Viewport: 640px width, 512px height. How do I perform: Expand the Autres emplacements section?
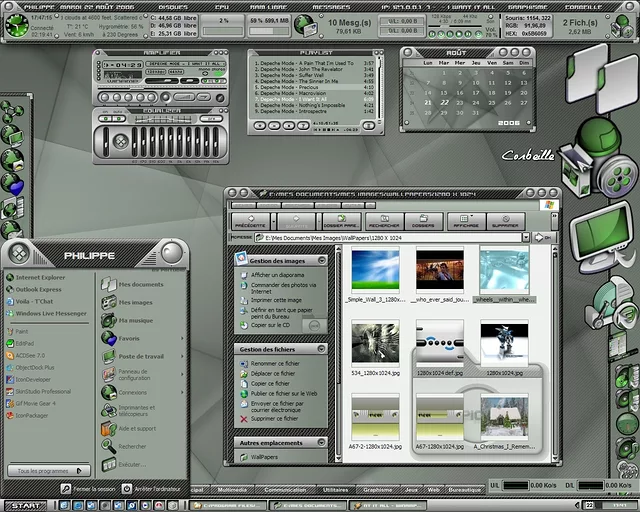321,442
